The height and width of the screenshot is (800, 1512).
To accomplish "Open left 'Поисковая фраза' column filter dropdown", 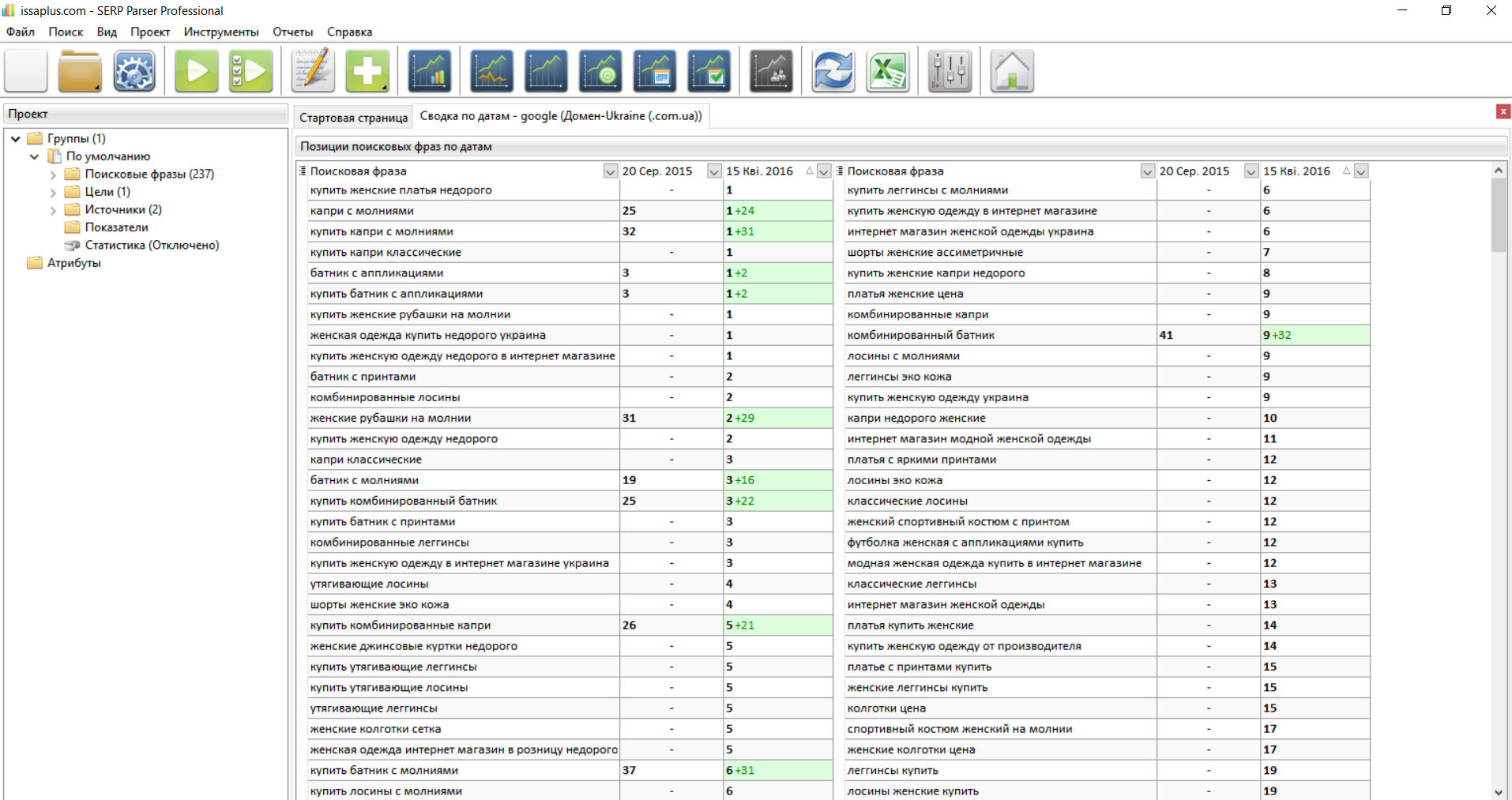I will 610,171.
